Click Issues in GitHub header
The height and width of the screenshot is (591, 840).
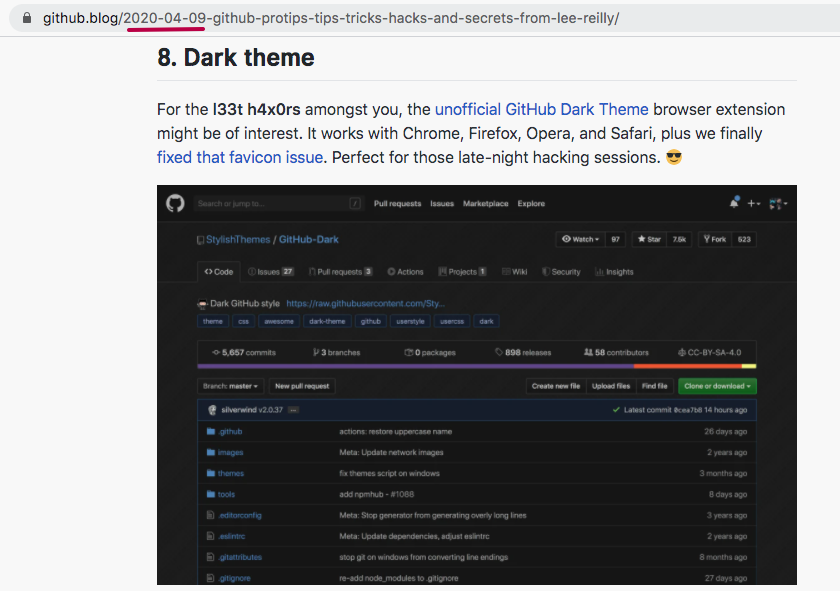pyautogui.click(x=441, y=204)
